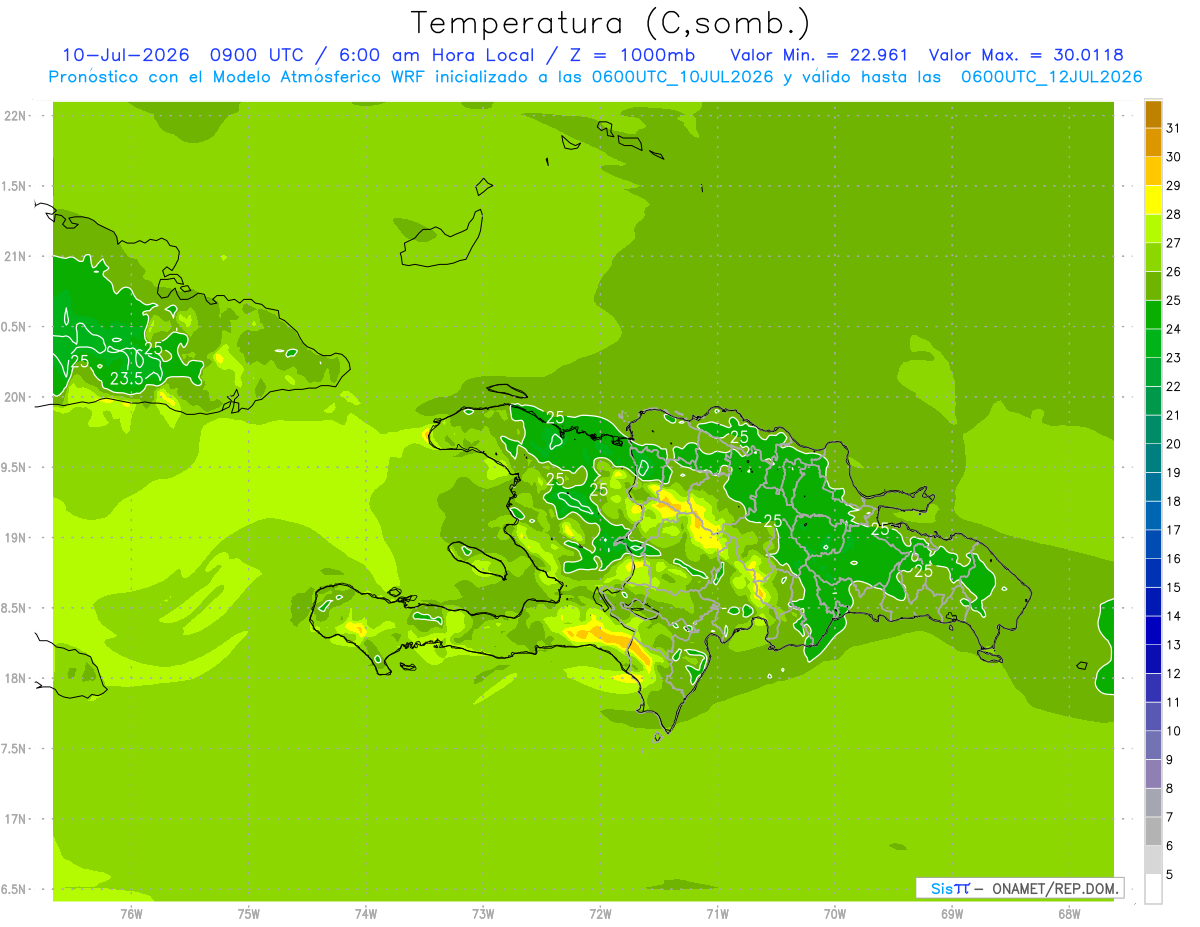Click the yellow color swatch labeled 28
The height and width of the screenshot is (927, 1200).
coord(1153,199)
